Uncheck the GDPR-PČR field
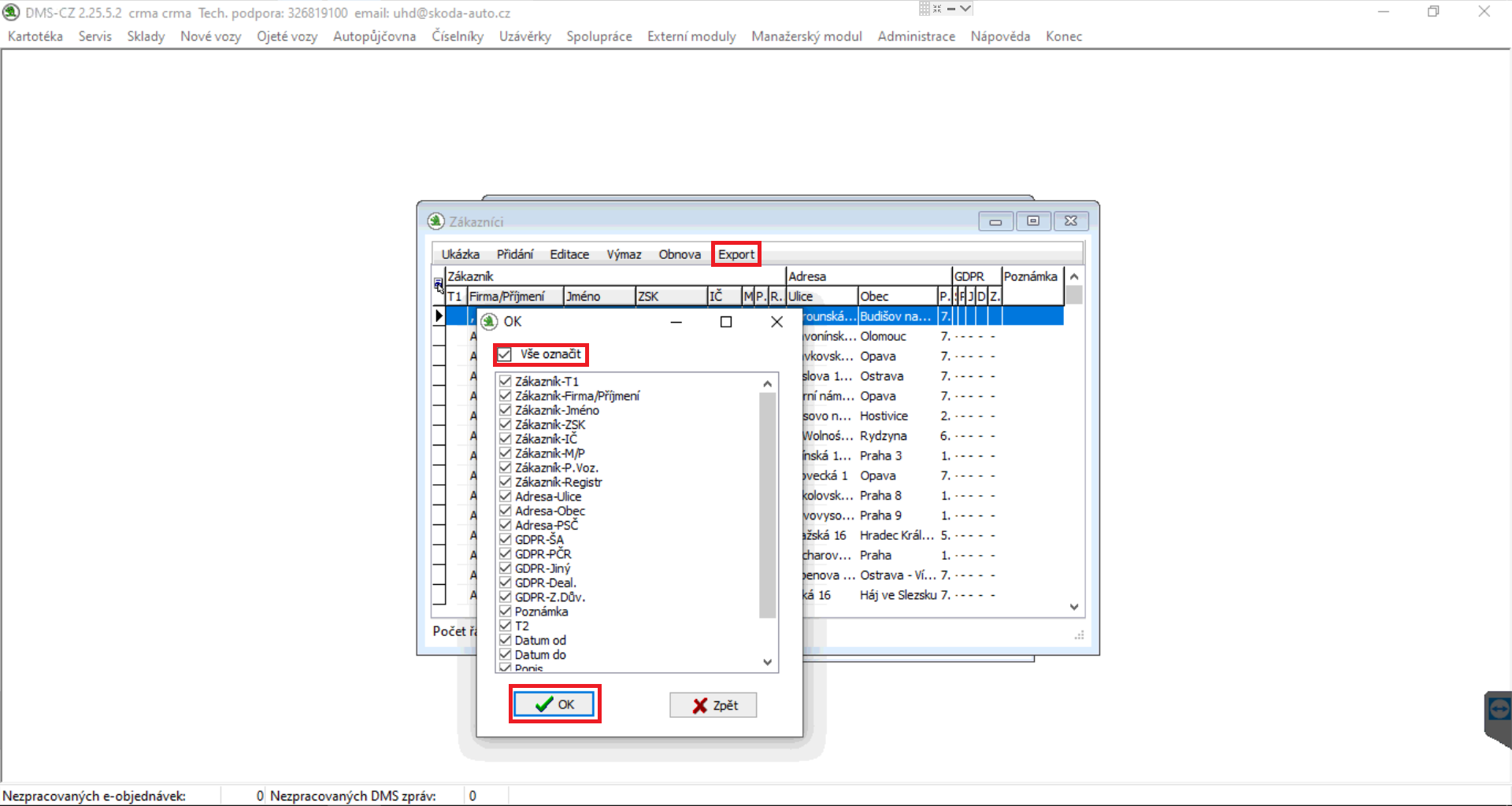 click(x=506, y=553)
